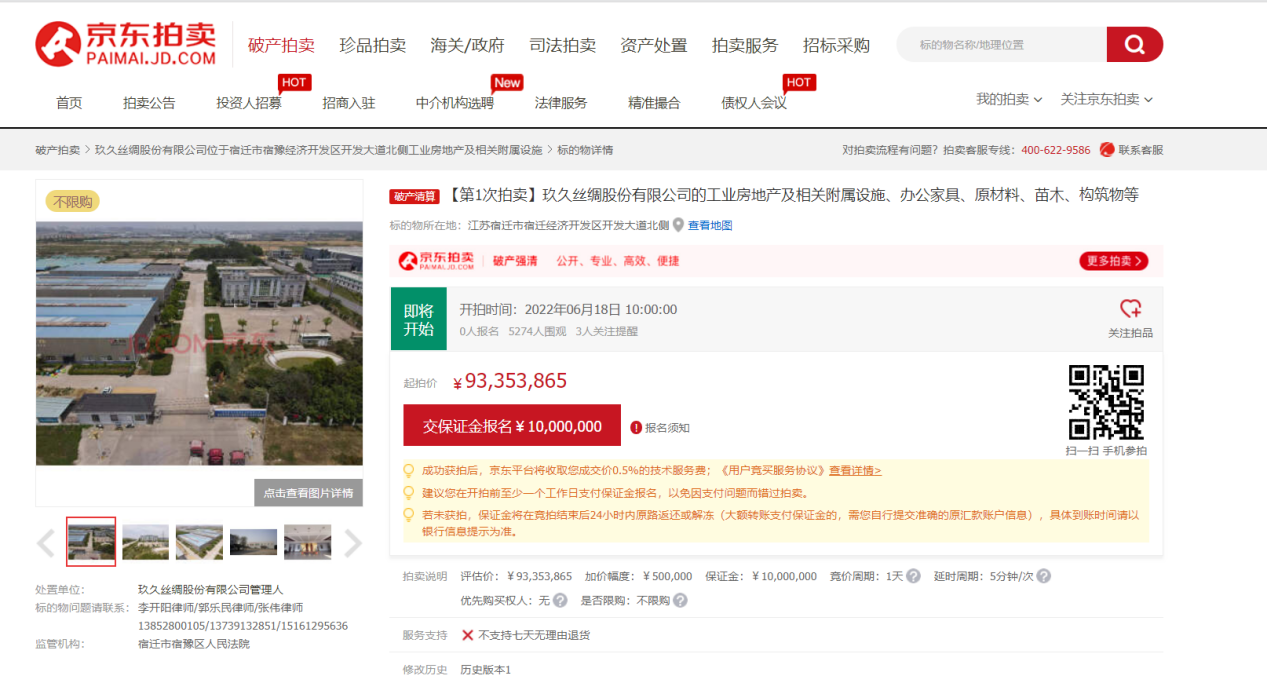Viewport: 1267px width, 683px height.
Task: Click the JD Paimai logo
Action: pyautogui.click(x=126, y=44)
